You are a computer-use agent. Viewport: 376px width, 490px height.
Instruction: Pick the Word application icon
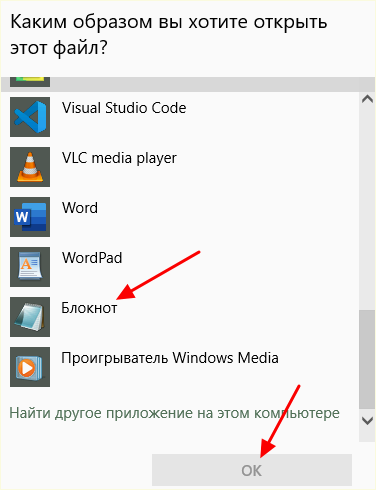30,217
